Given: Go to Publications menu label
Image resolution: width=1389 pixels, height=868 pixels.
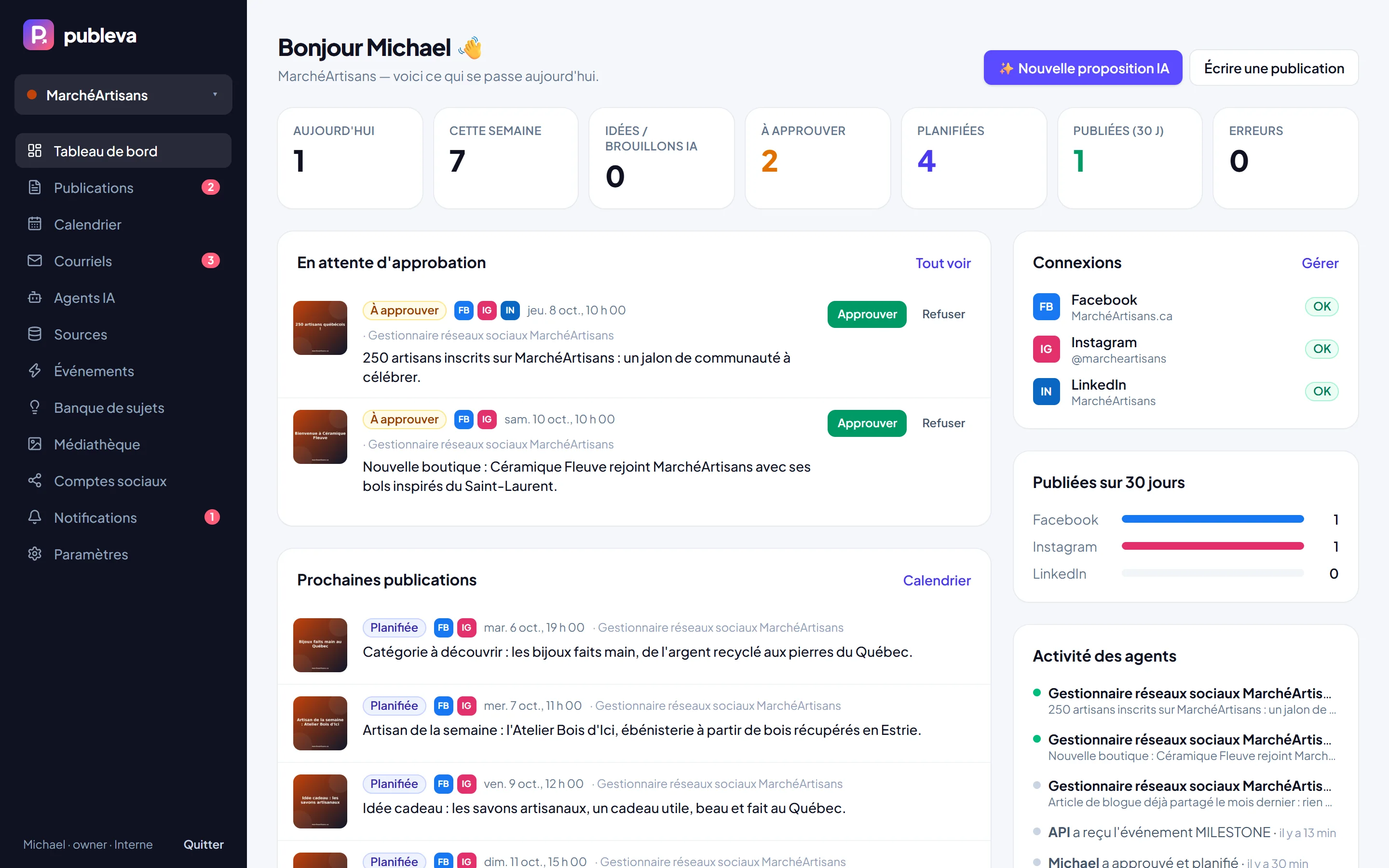Looking at the screenshot, I should click(94, 188).
